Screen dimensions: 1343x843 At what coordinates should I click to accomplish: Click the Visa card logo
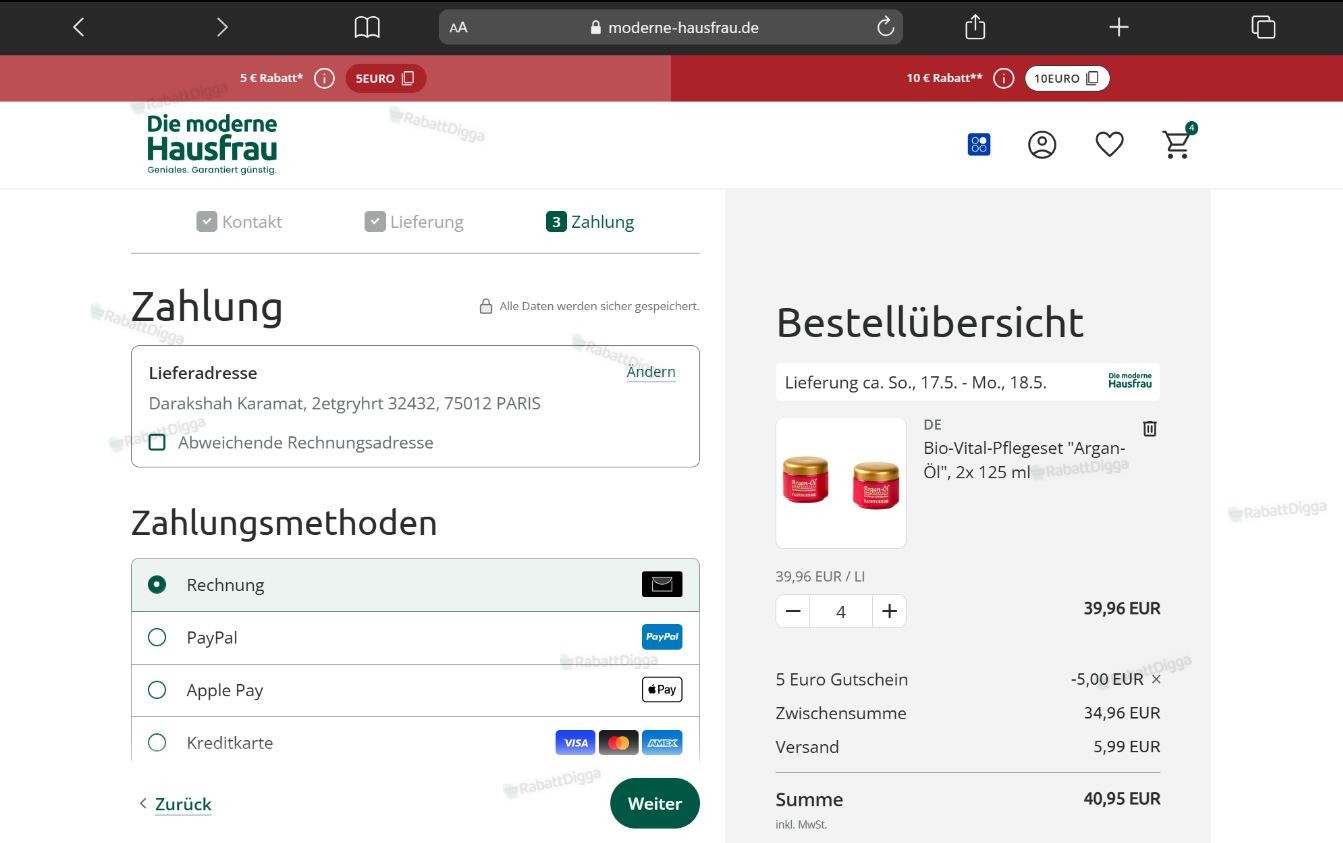(x=575, y=742)
